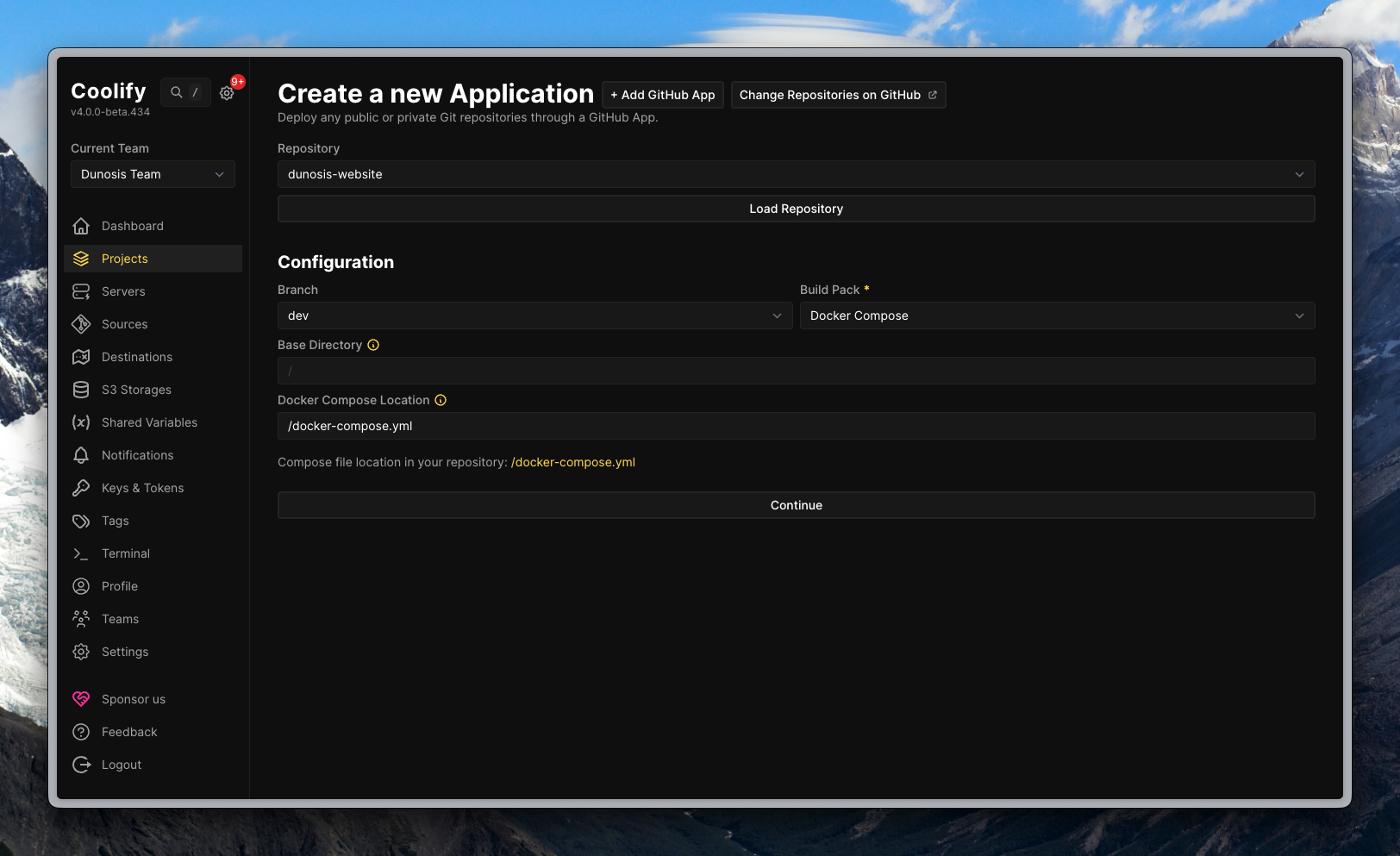Select Servers in the sidebar

click(123, 291)
